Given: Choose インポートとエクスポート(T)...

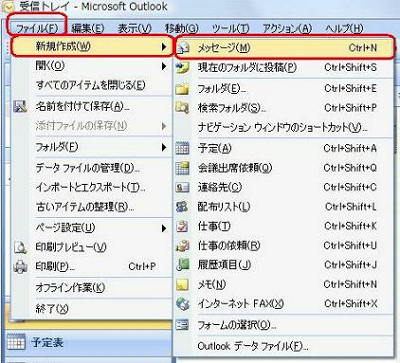Looking at the screenshot, I should (91, 187).
